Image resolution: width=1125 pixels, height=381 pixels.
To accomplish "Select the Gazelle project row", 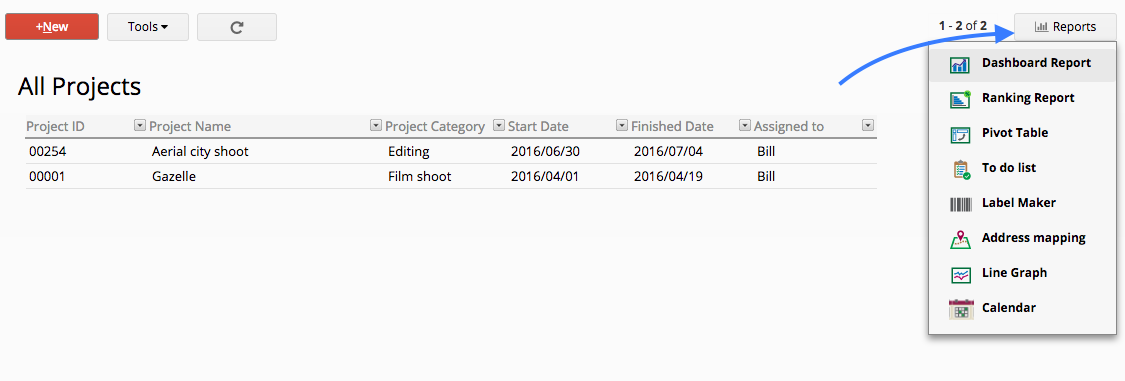I will pyautogui.click(x=451, y=177).
